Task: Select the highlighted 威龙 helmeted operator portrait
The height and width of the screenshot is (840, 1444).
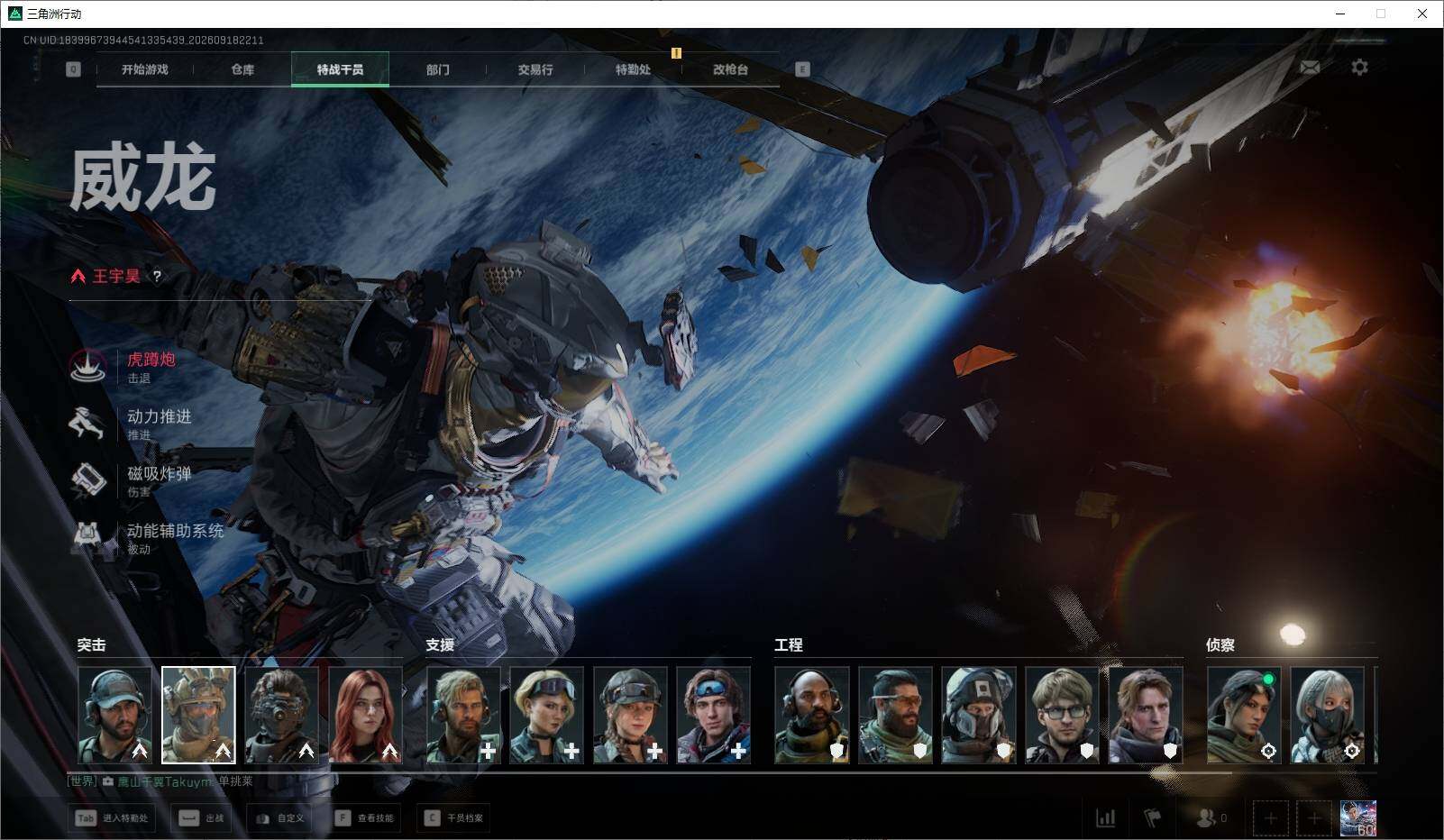Action: click(198, 715)
